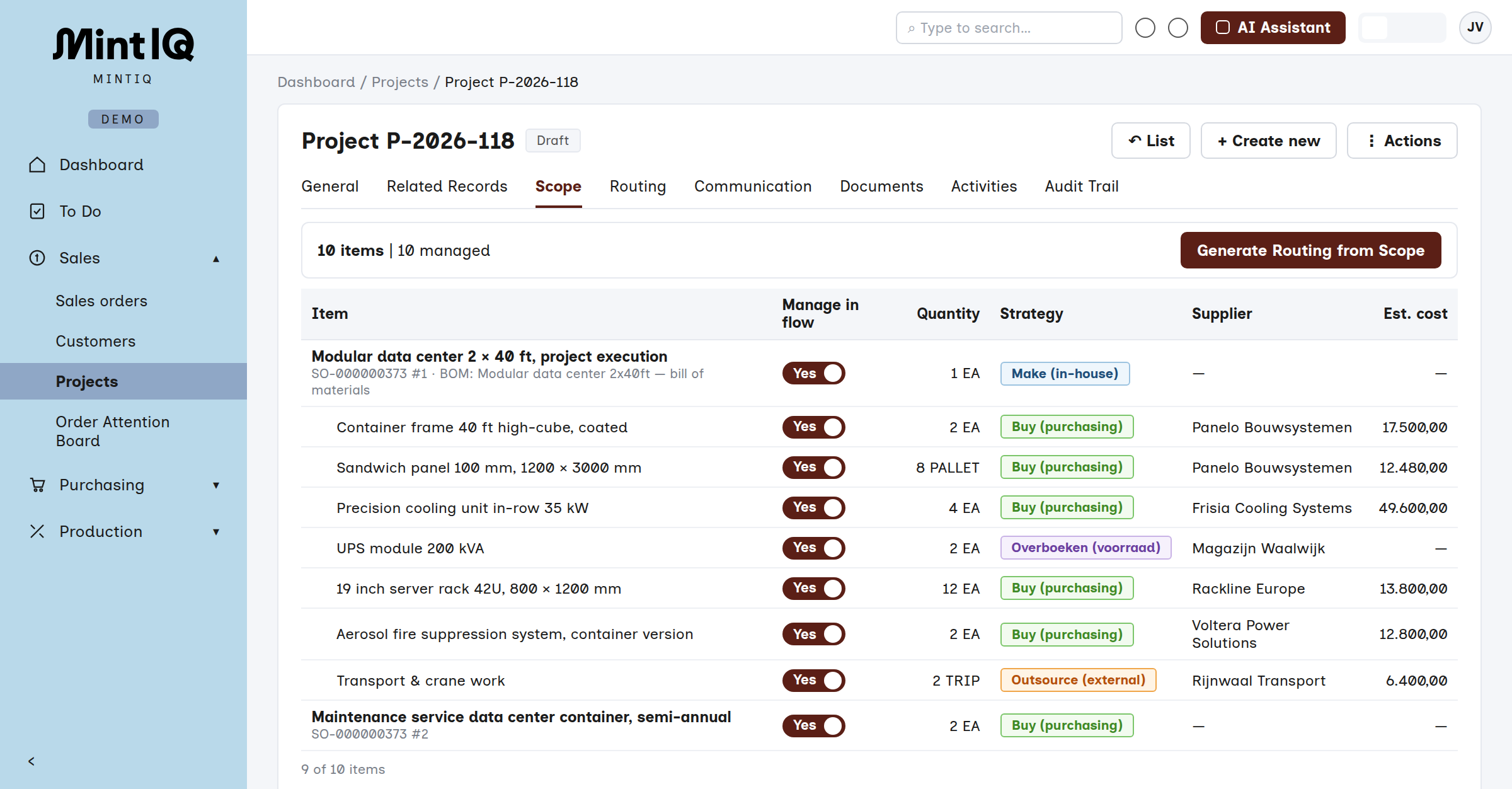Toggle Manage in flow for Modular data center

814,373
